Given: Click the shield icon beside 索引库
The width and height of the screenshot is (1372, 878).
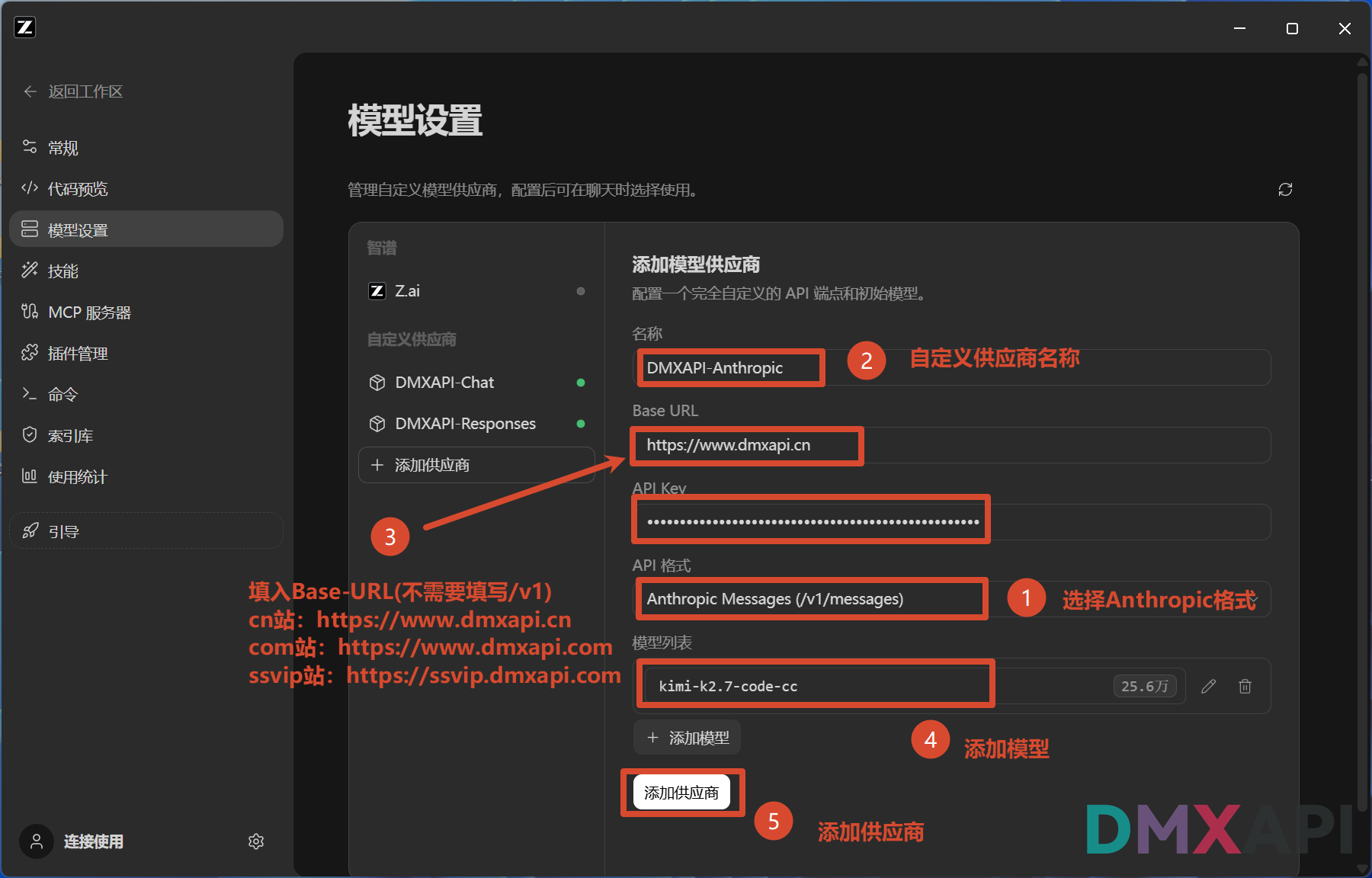Looking at the screenshot, I should [x=30, y=434].
